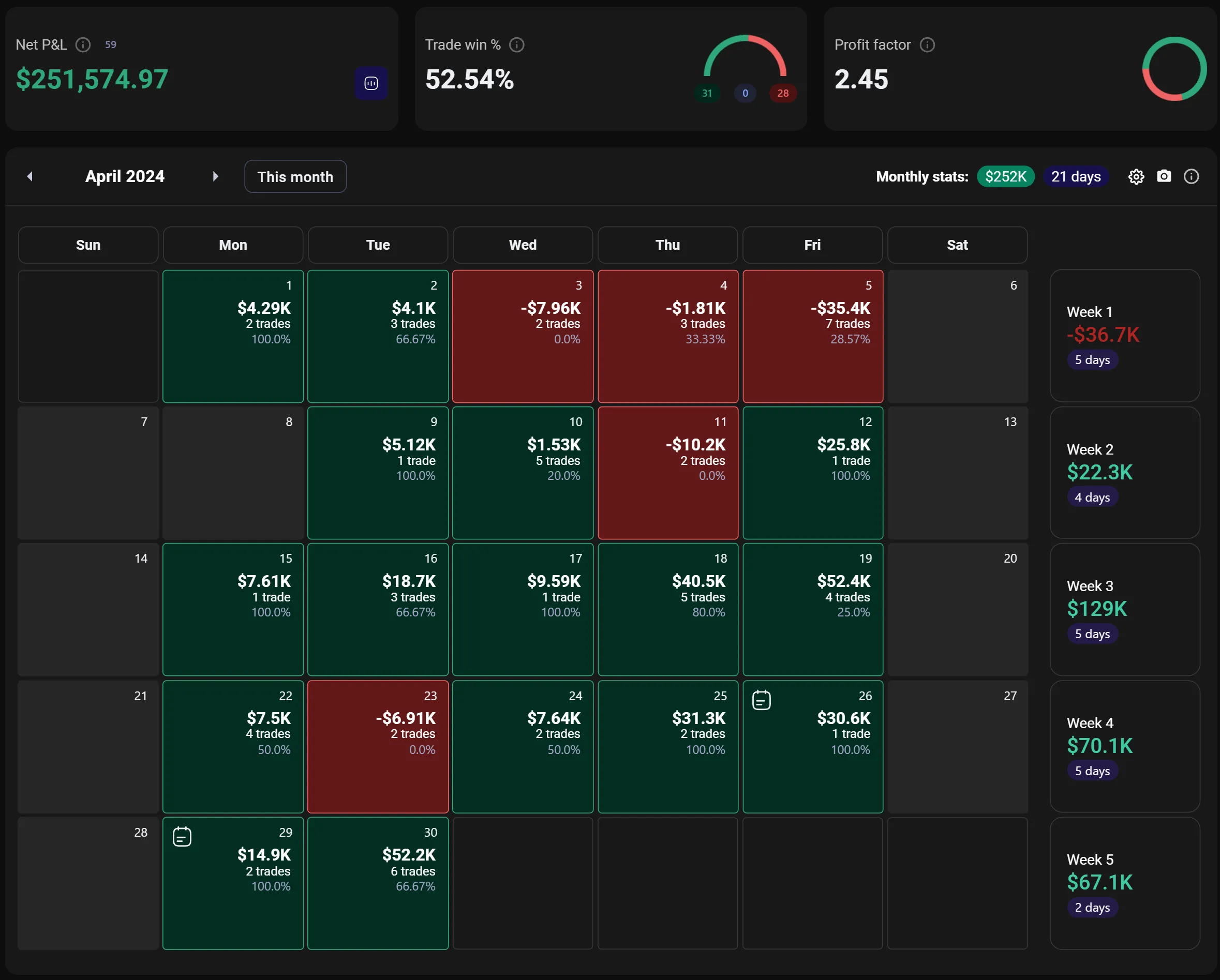Click the 21 days badge

(1075, 177)
